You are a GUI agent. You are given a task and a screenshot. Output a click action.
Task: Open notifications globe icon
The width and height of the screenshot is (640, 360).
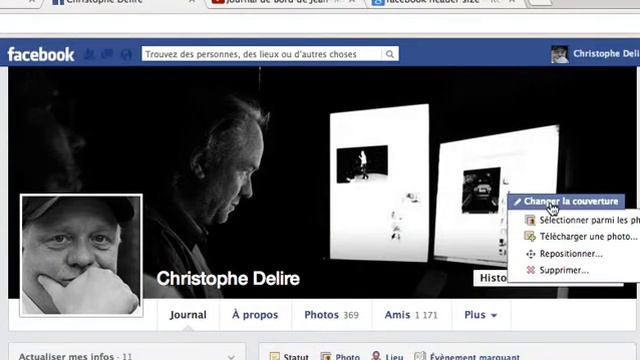coord(126,54)
